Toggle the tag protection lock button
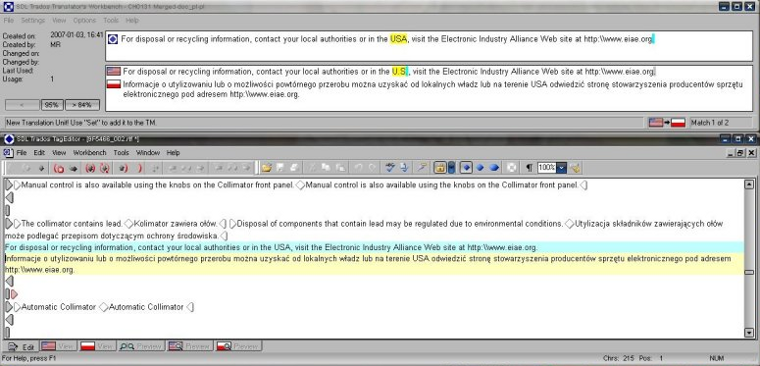760x366 pixels. click(440, 168)
